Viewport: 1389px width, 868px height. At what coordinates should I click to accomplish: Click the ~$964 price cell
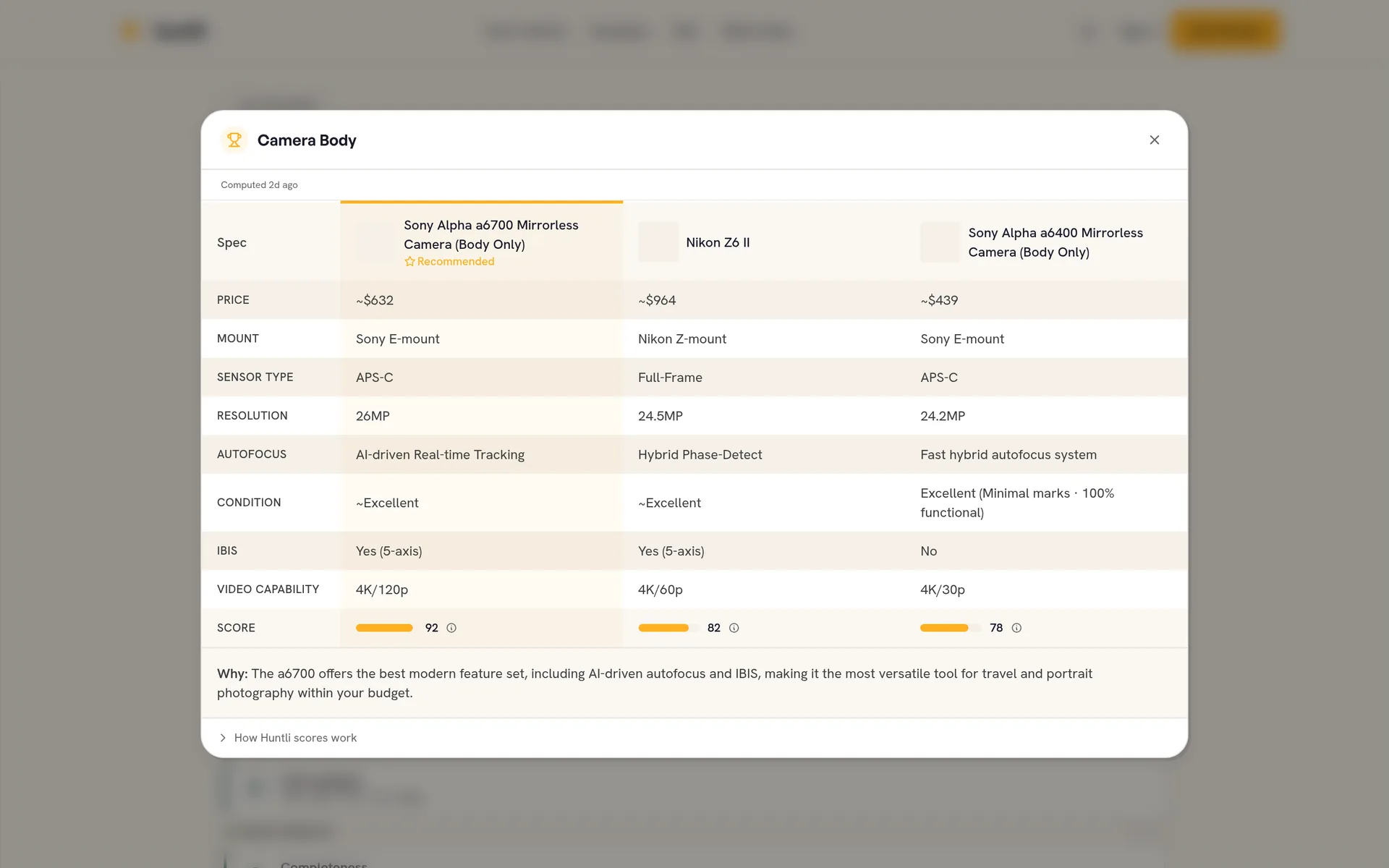[x=764, y=300]
